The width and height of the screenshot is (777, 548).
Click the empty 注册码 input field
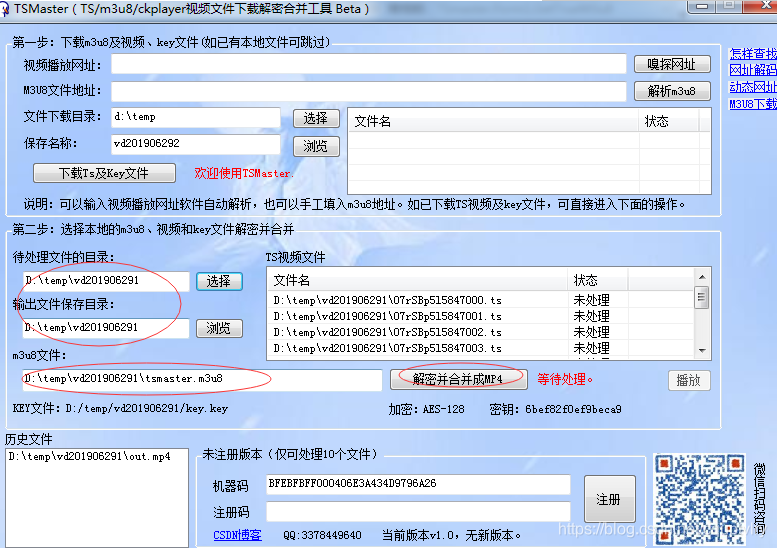(418, 511)
